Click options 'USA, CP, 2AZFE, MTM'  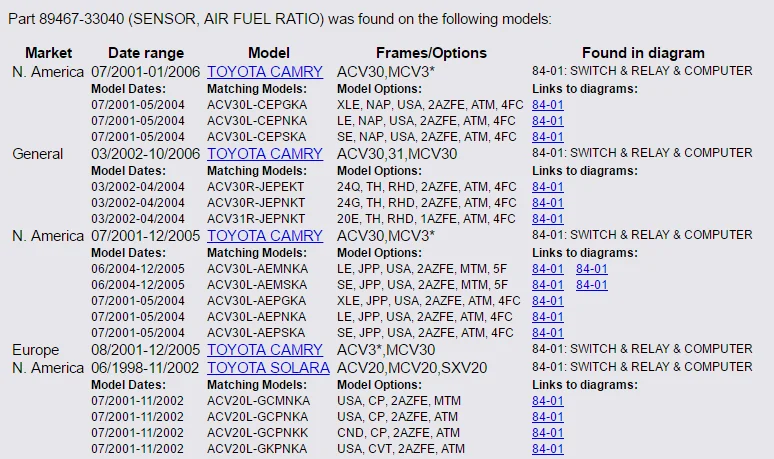coord(399,401)
